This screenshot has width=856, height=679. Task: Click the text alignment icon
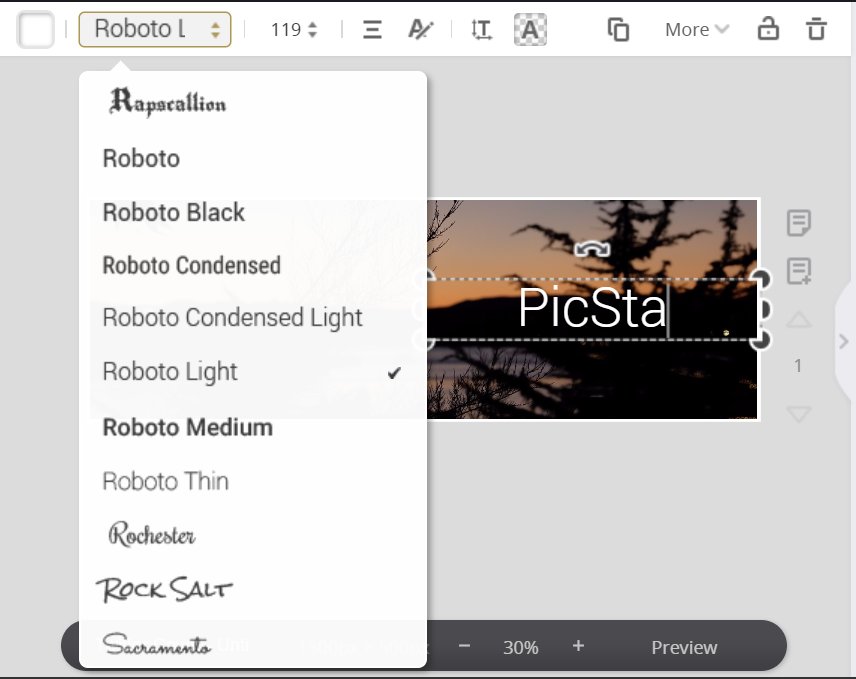coord(372,30)
